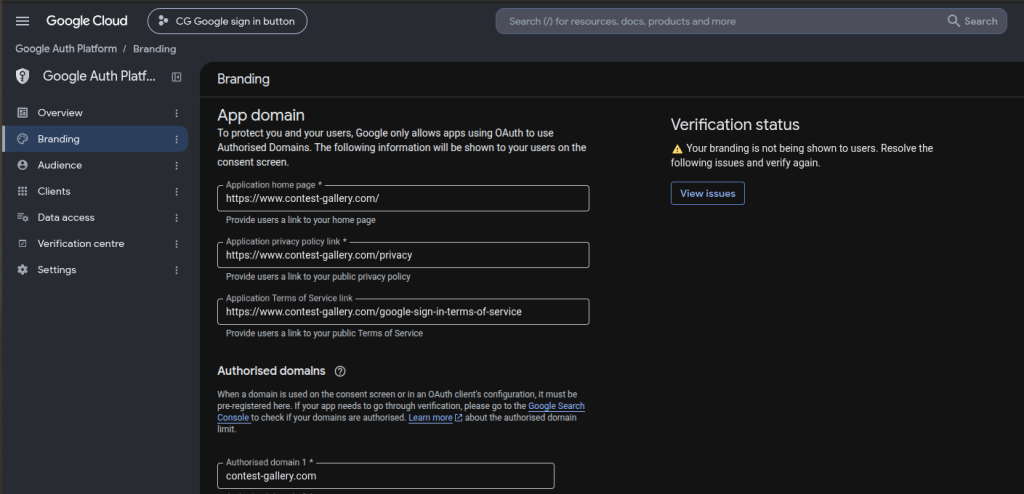This screenshot has height=494, width=1024.
Task: Go to Google Auth Platform breadcrumb
Action: 66,49
